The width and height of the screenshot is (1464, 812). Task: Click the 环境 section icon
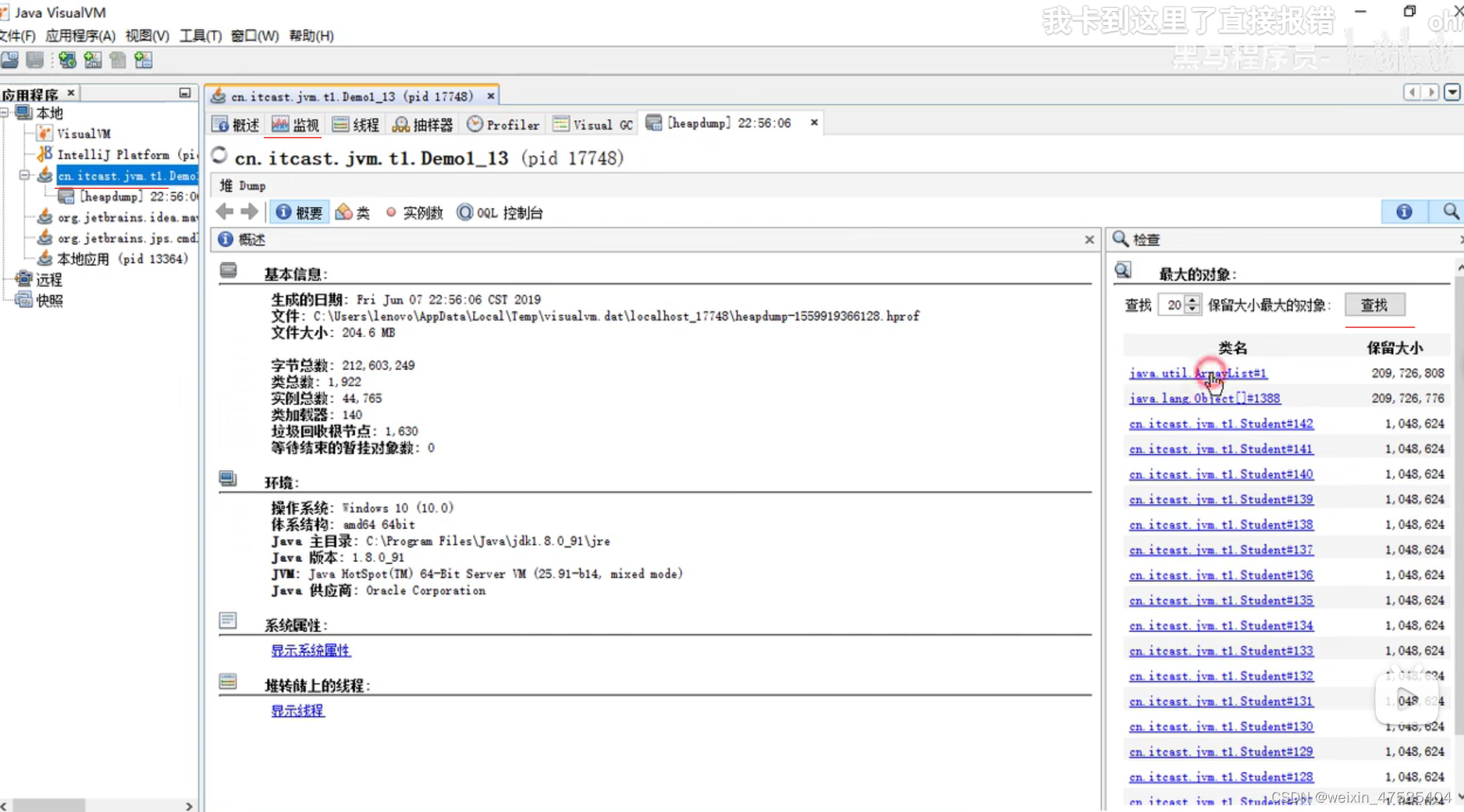coord(228,479)
